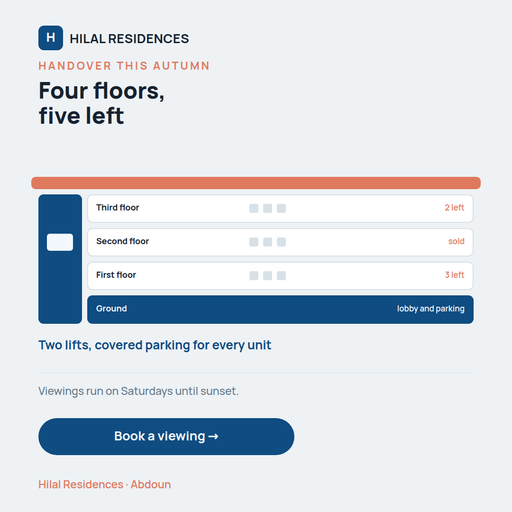Click the Second floor row label
The image size is (512, 512).
tap(123, 241)
